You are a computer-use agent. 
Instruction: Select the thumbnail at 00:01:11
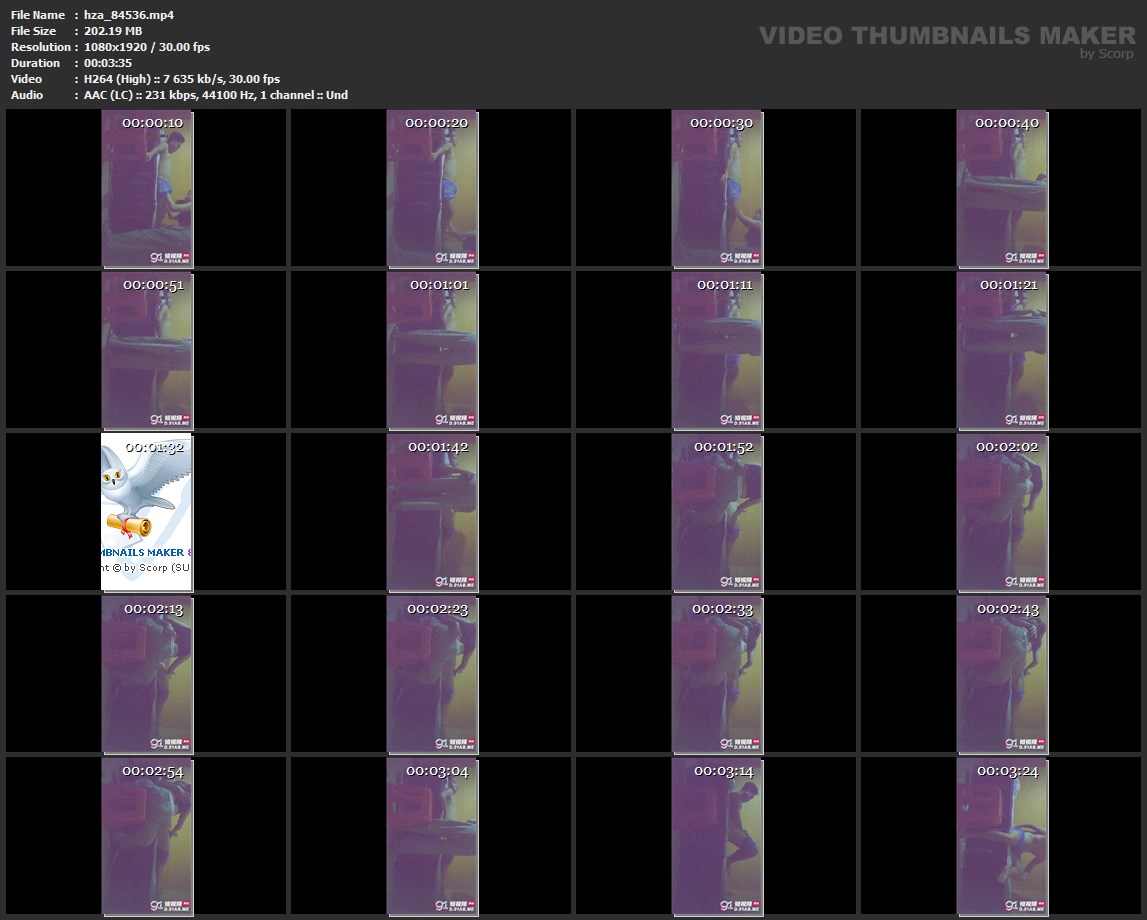pos(716,350)
